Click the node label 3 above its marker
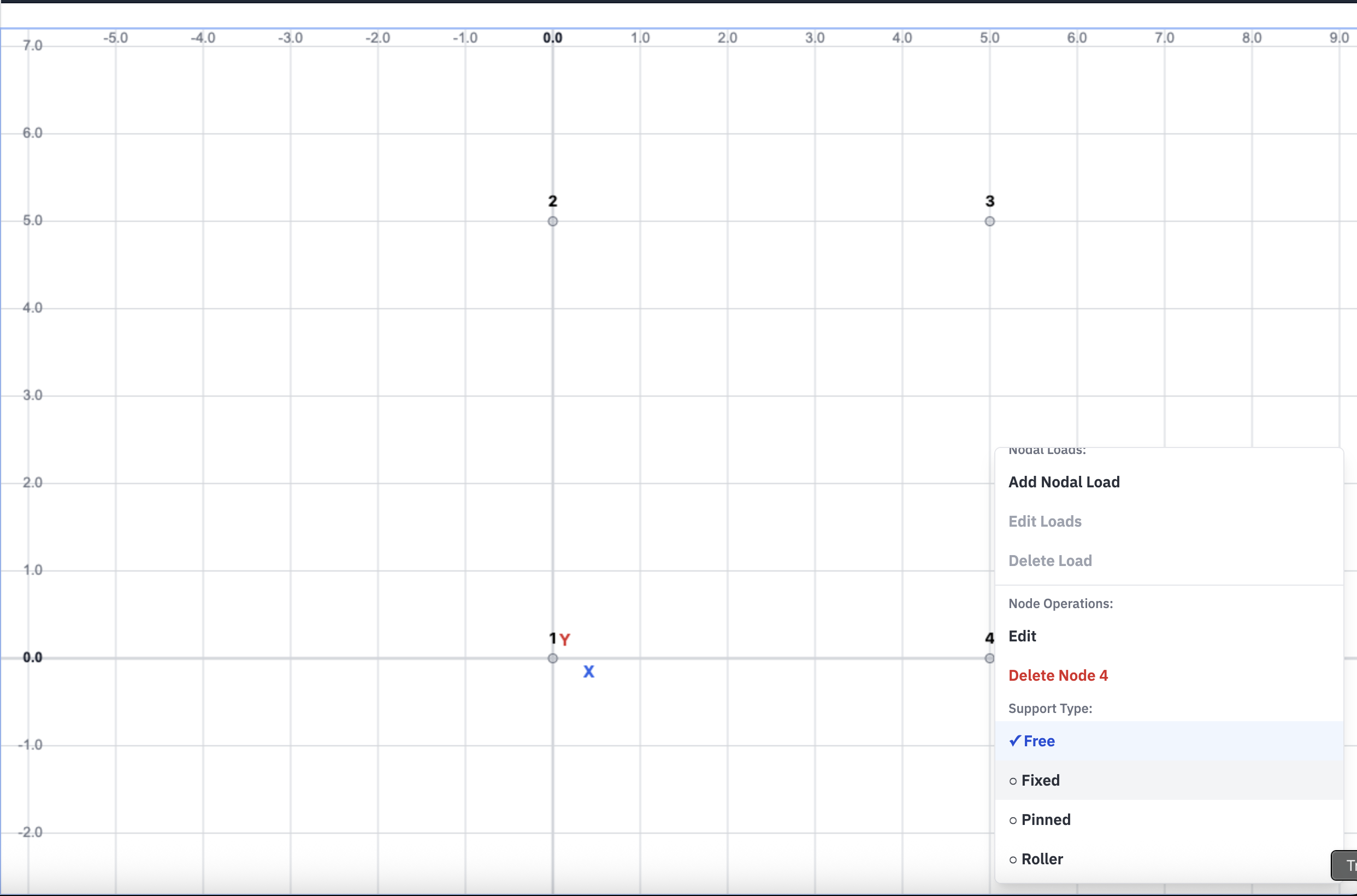Viewport: 1357px width, 896px height. click(989, 201)
